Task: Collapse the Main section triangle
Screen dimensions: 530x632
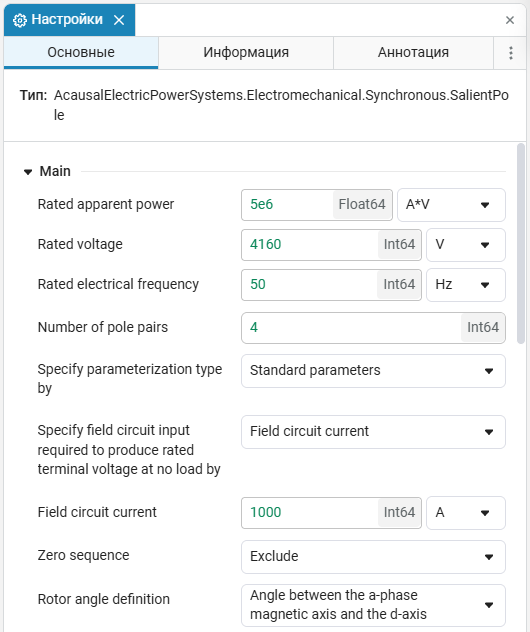Action: (x=28, y=172)
